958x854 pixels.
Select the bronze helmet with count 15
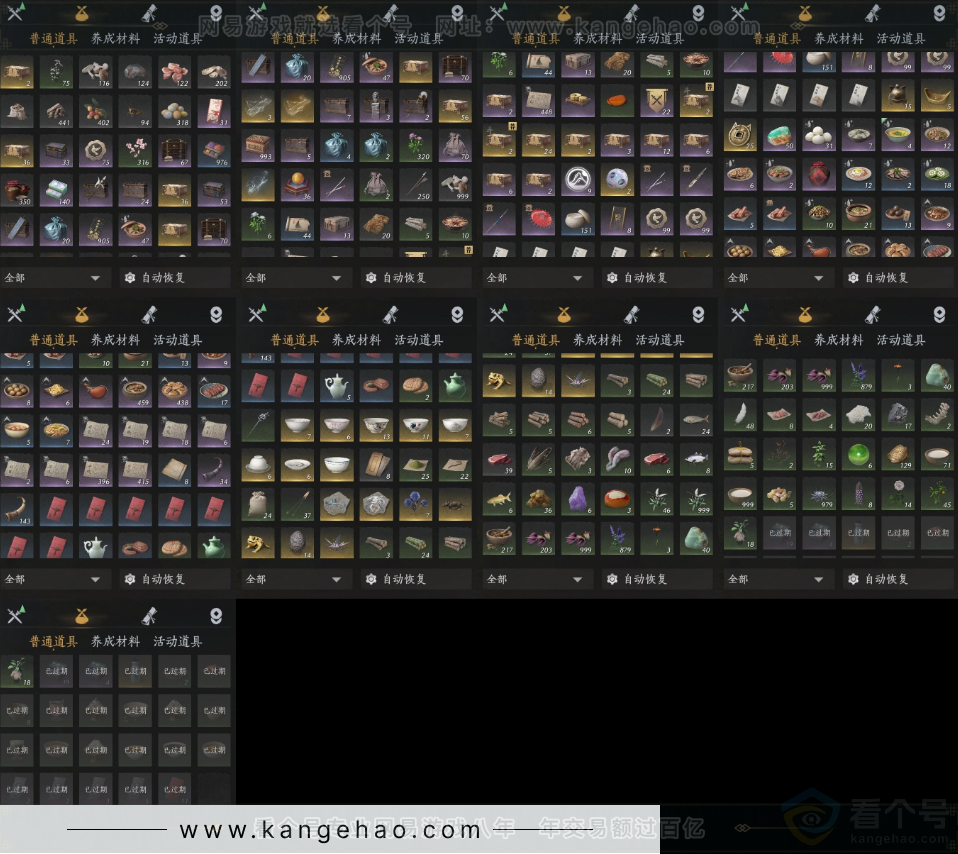click(x=898, y=96)
